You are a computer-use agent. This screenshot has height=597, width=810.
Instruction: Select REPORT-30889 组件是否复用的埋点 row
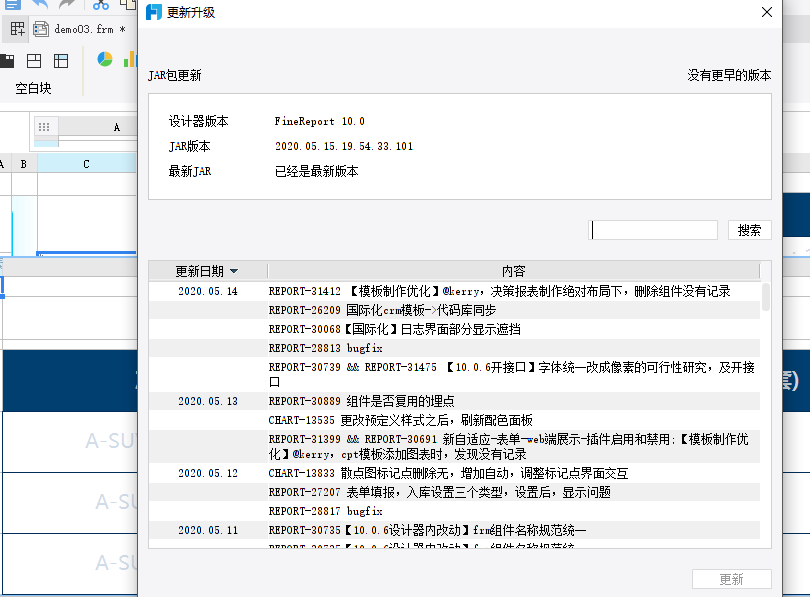coord(455,401)
